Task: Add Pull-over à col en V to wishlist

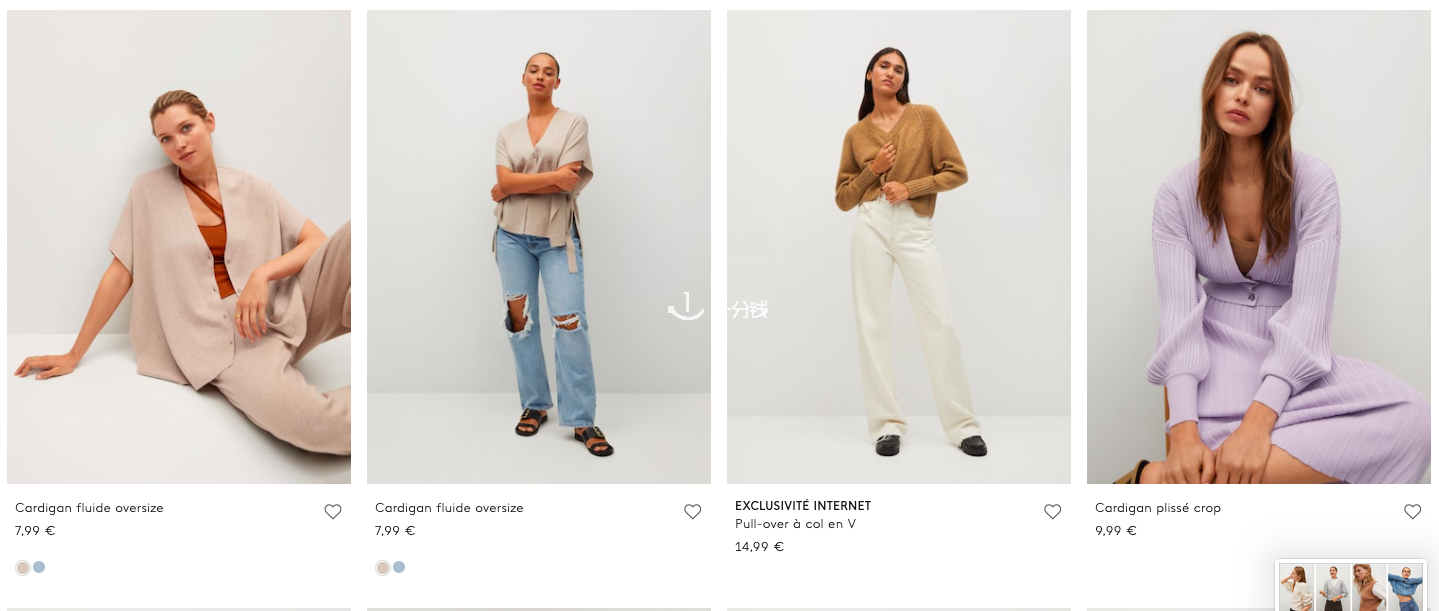Action: coord(1053,511)
